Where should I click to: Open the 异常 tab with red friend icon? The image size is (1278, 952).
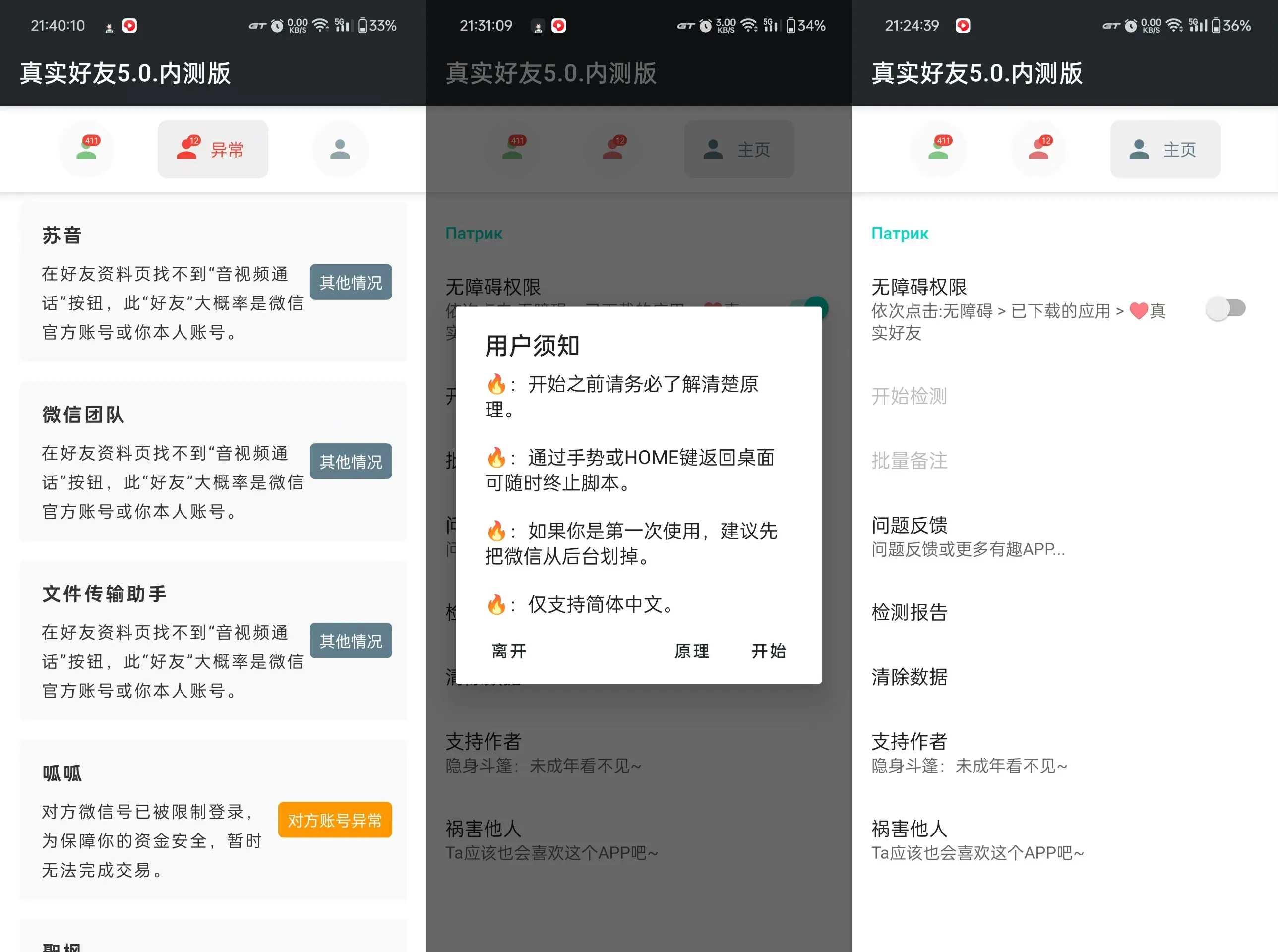click(212, 149)
